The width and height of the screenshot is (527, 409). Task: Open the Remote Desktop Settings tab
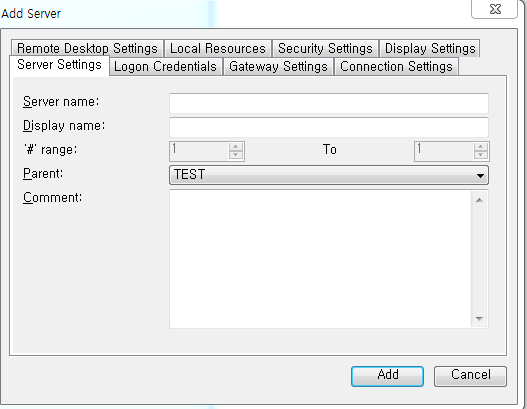pos(87,48)
